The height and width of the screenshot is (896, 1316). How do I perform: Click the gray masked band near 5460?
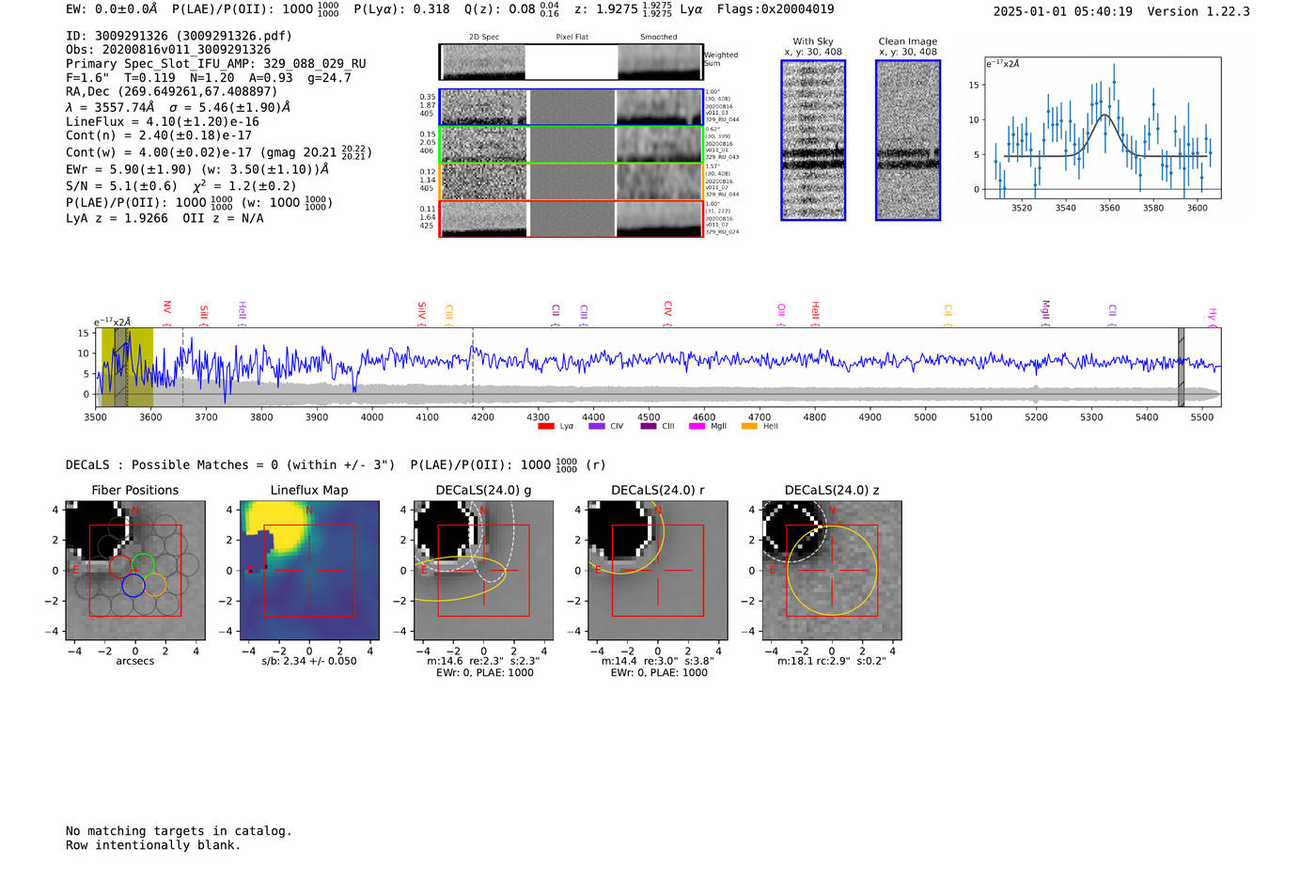(x=1182, y=368)
